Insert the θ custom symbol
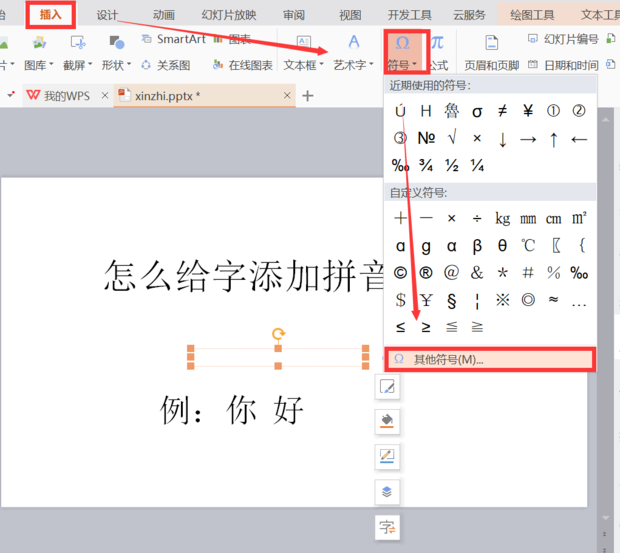The width and height of the screenshot is (620, 553). (x=503, y=245)
